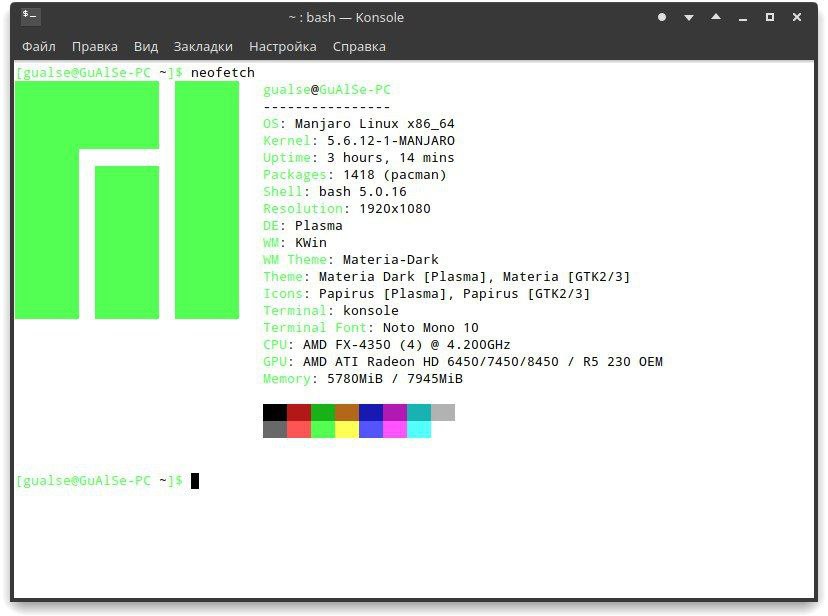Click the "konsole" terminal value
The width and height of the screenshot is (828, 616).
click(x=371, y=310)
